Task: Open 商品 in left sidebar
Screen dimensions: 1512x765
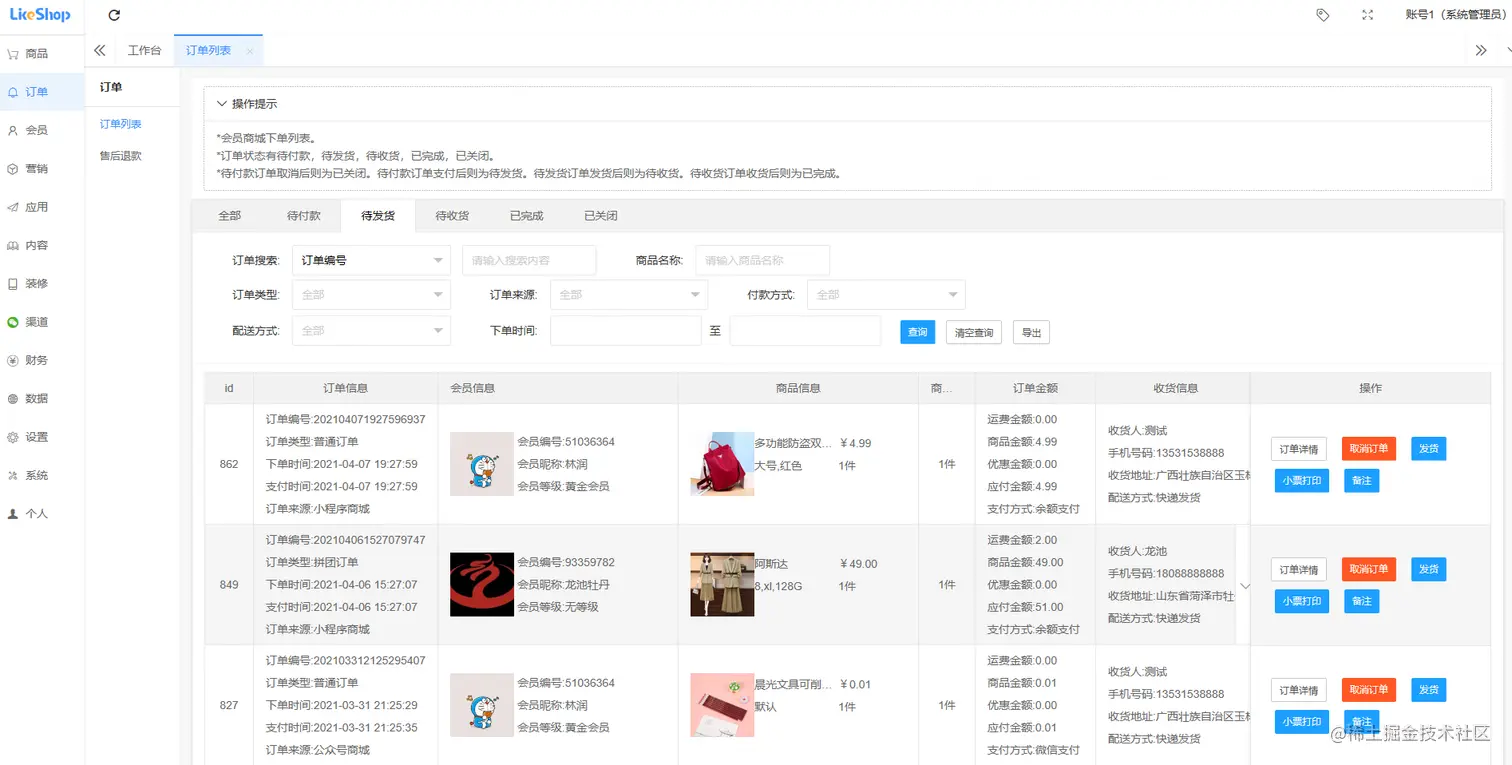Action: point(42,54)
